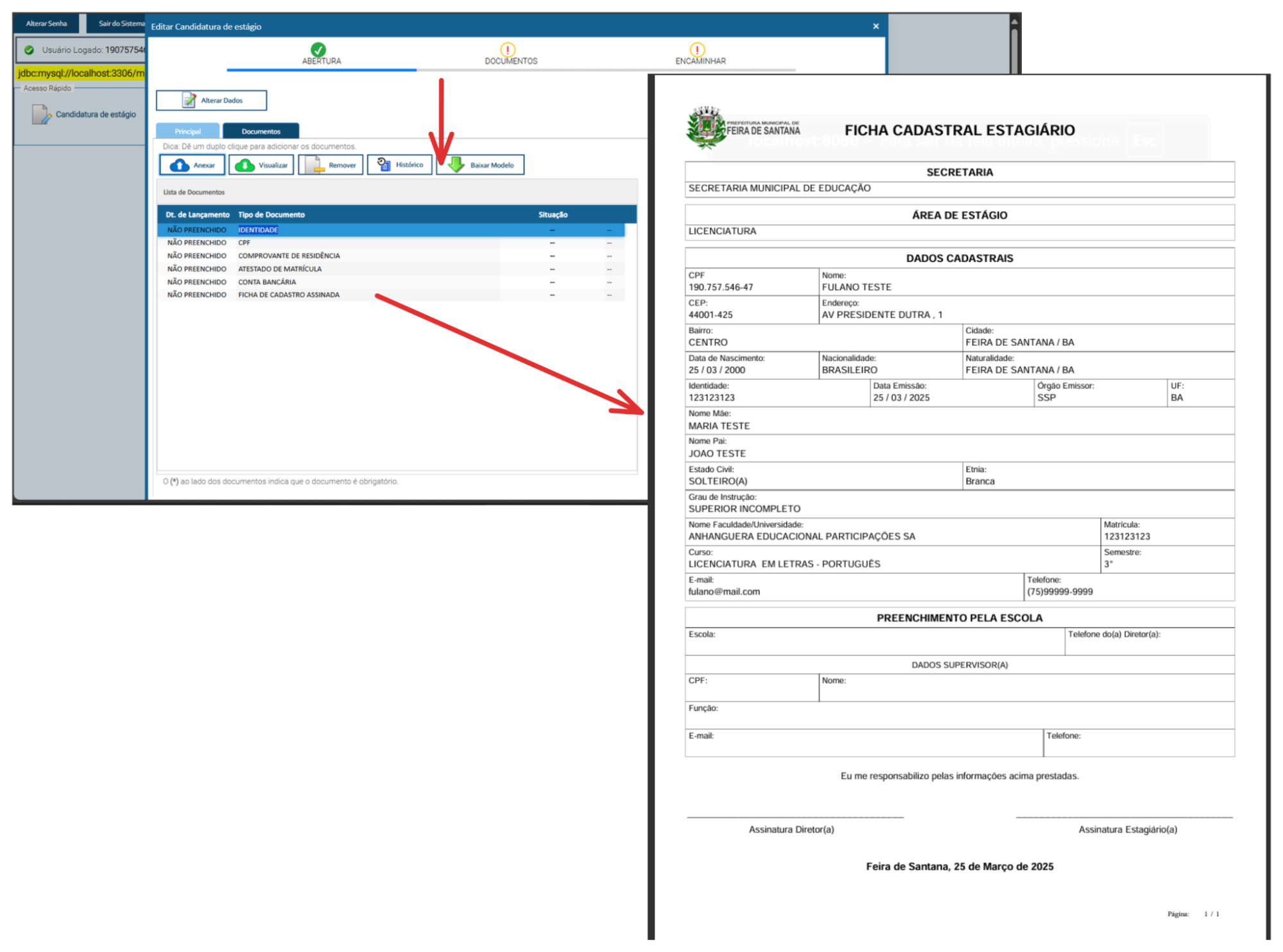This screenshot has height=952, width=1283.
Task: Click the Remover document icon
Action: pyautogui.click(x=314, y=166)
